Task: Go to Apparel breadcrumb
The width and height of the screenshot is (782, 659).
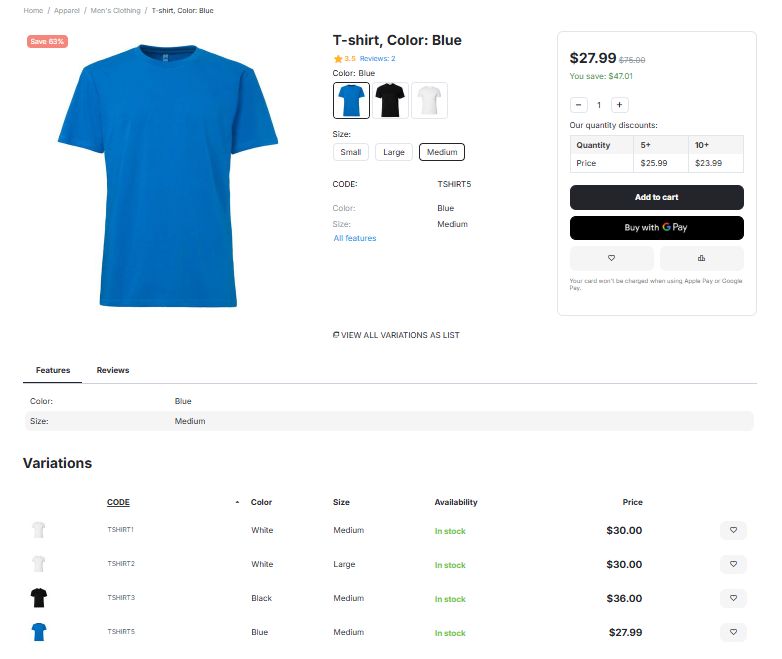Action: pos(67,10)
